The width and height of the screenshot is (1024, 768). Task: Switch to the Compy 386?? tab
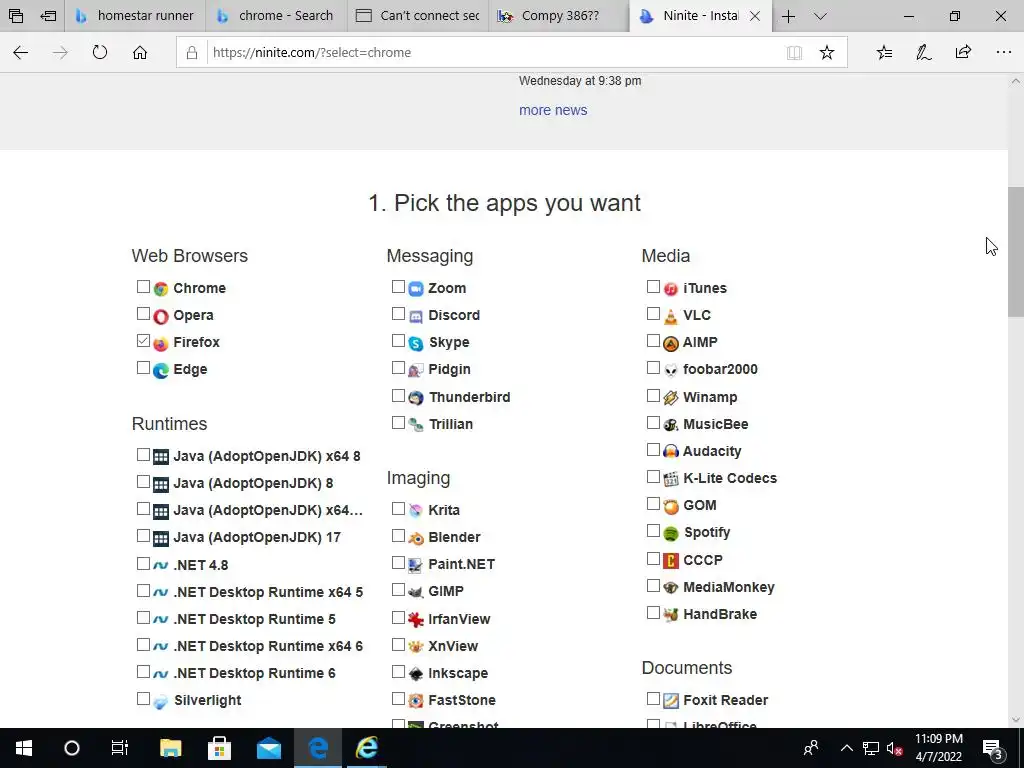coord(560,16)
